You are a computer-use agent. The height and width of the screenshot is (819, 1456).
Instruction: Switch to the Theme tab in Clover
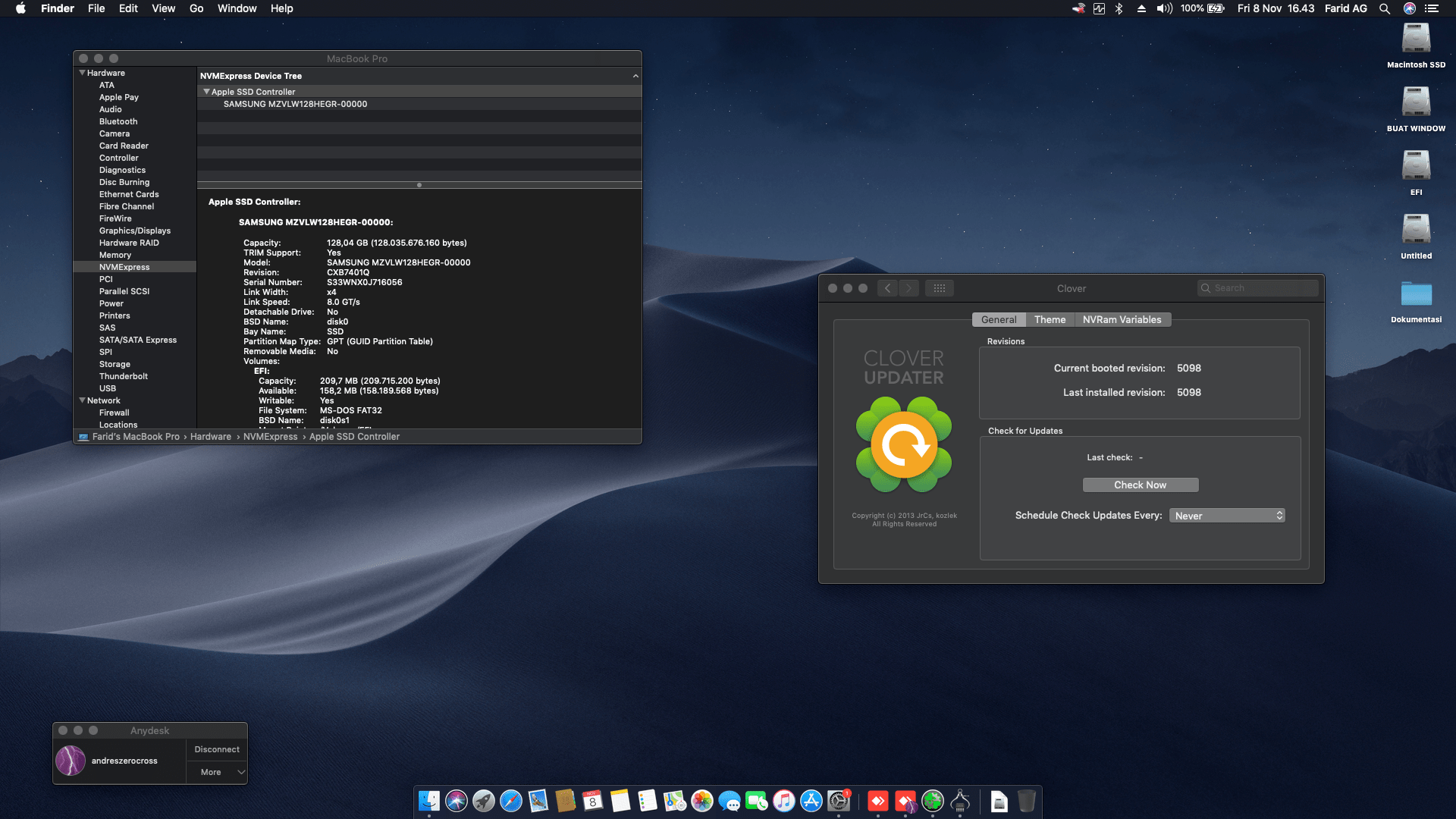[x=1050, y=319]
